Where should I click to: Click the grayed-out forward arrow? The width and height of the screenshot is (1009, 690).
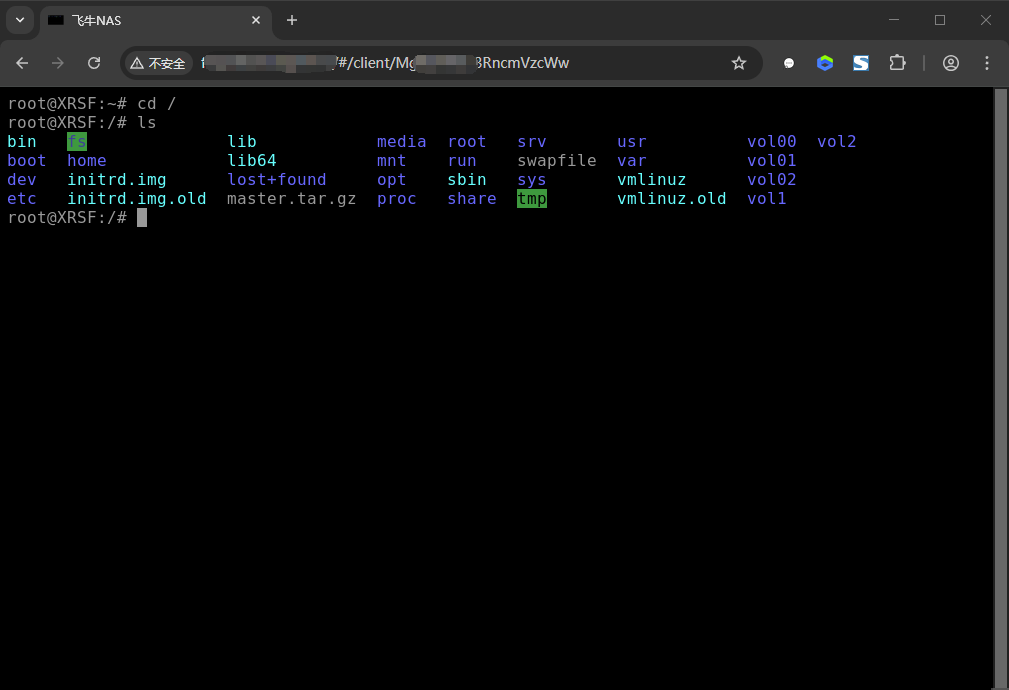58,63
